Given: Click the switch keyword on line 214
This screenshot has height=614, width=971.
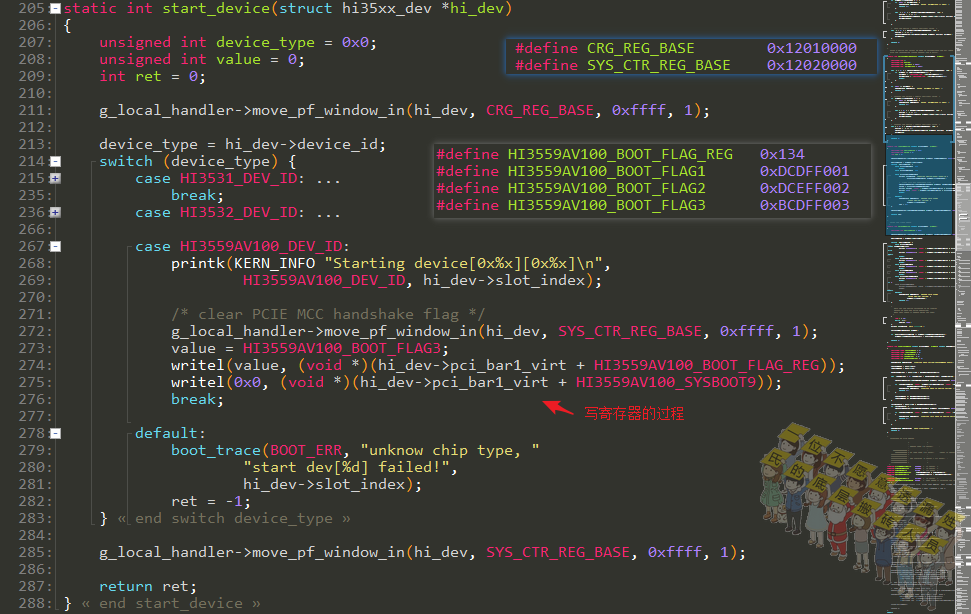Looking at the screenshot, I should tap(126, 162).
